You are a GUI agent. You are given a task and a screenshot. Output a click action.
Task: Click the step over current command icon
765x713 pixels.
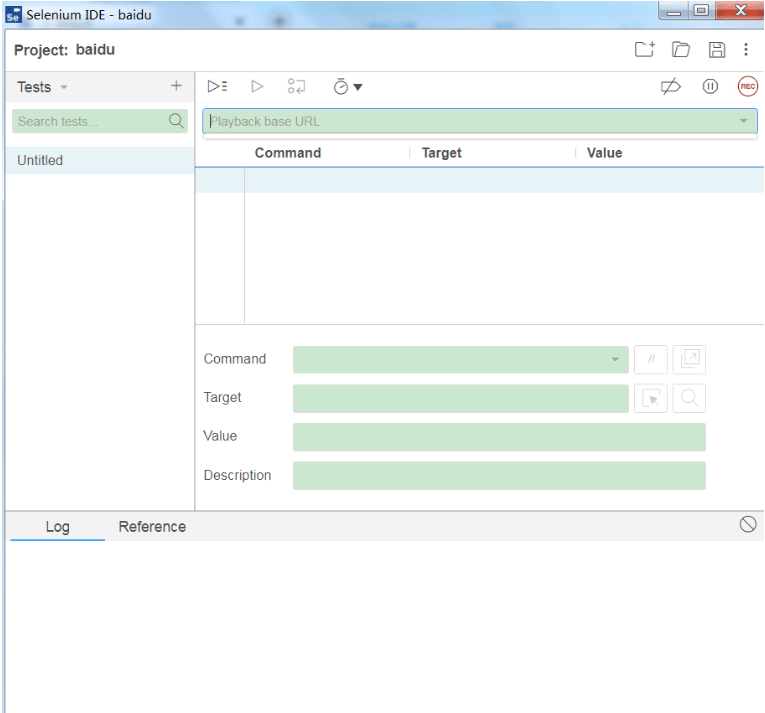click(x=296, y=86)
